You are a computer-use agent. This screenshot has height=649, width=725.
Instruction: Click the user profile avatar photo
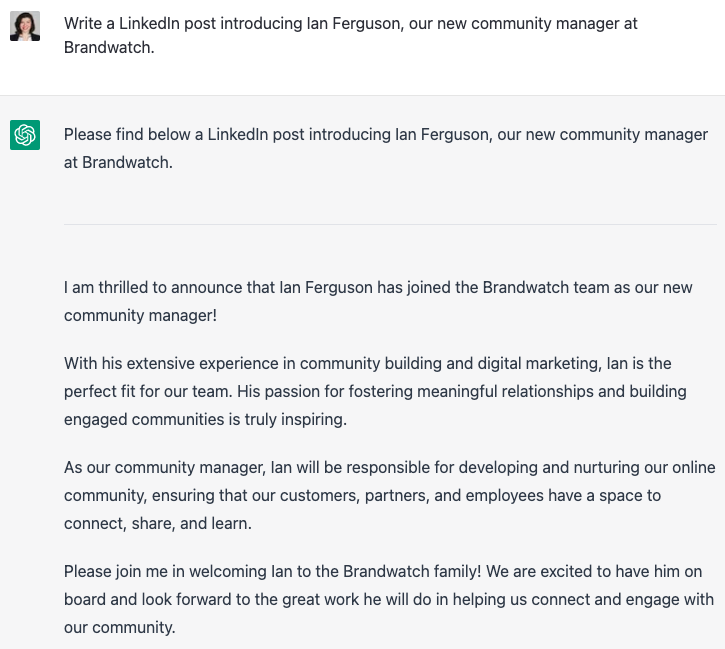coord(25,26)
